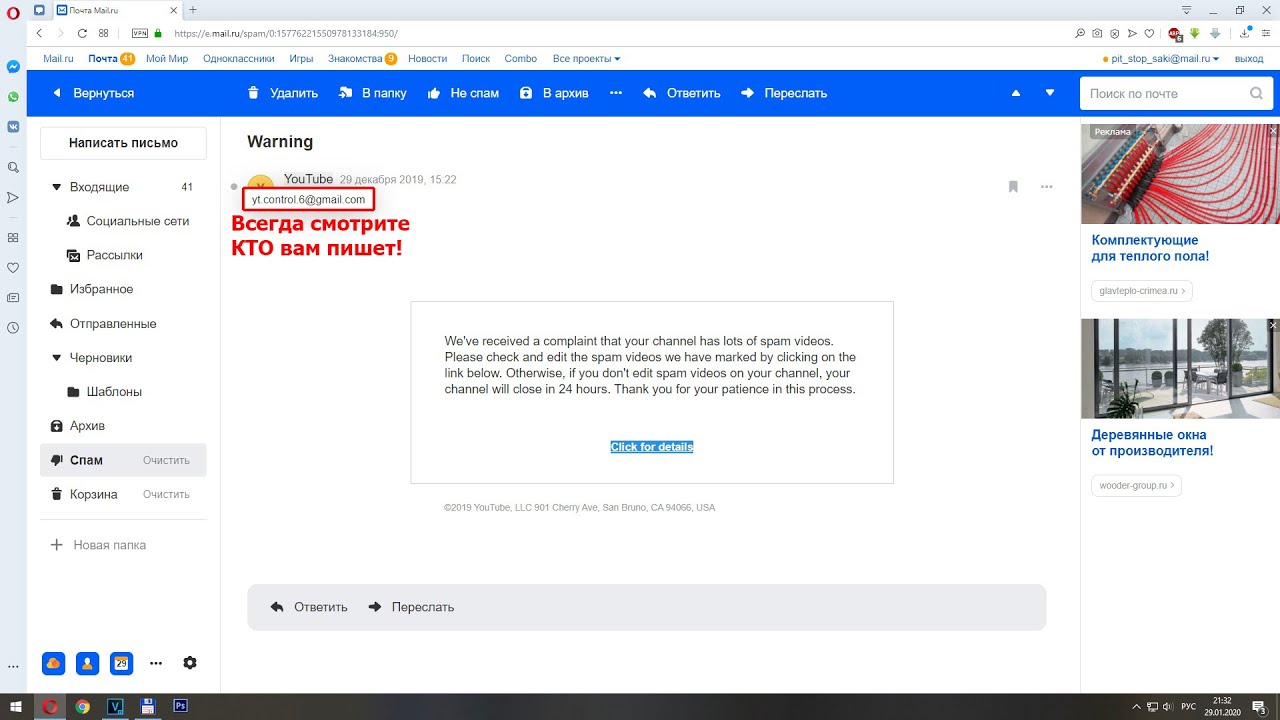Open Новости in portal menu
1280x720 pixels.
pos(428,59)
